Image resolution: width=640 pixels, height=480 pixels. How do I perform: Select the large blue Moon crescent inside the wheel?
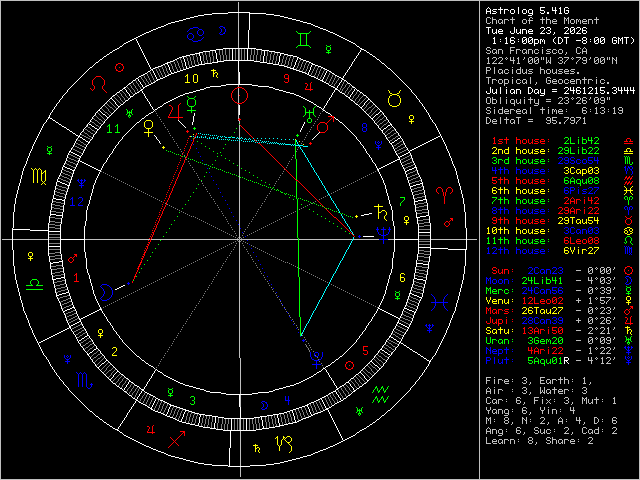click(106, 292)
